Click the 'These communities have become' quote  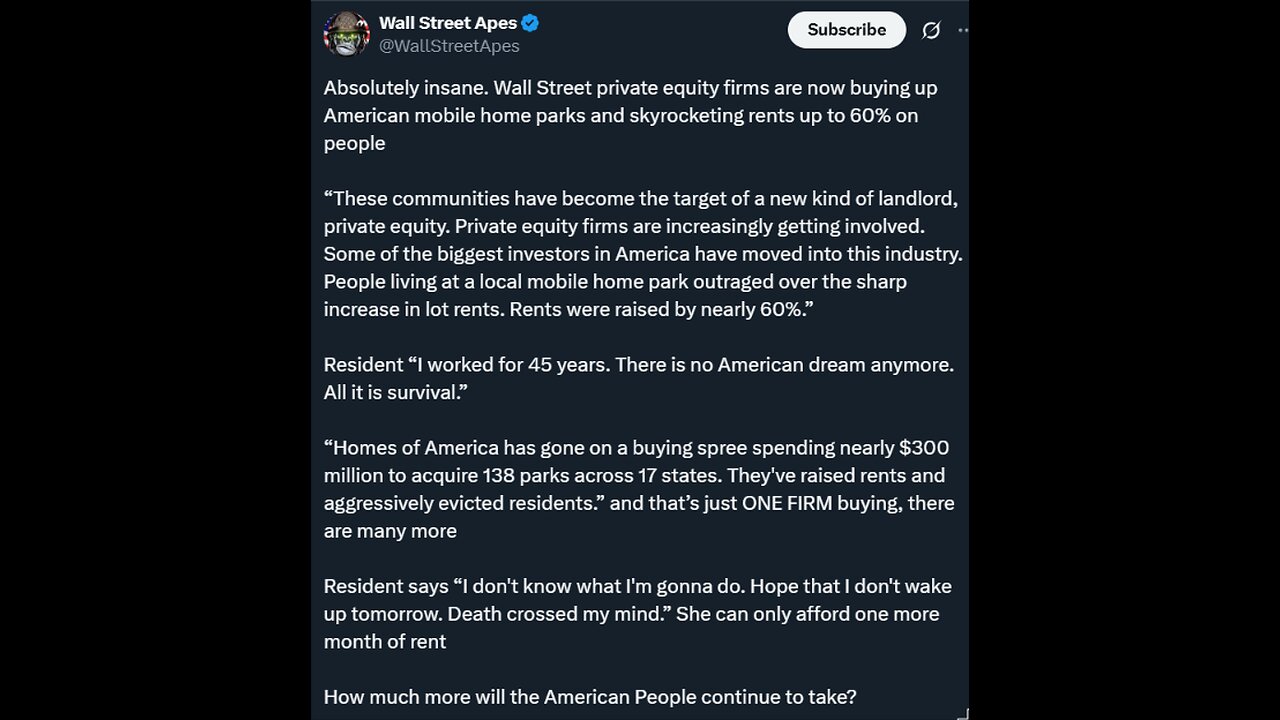(640, 198)
